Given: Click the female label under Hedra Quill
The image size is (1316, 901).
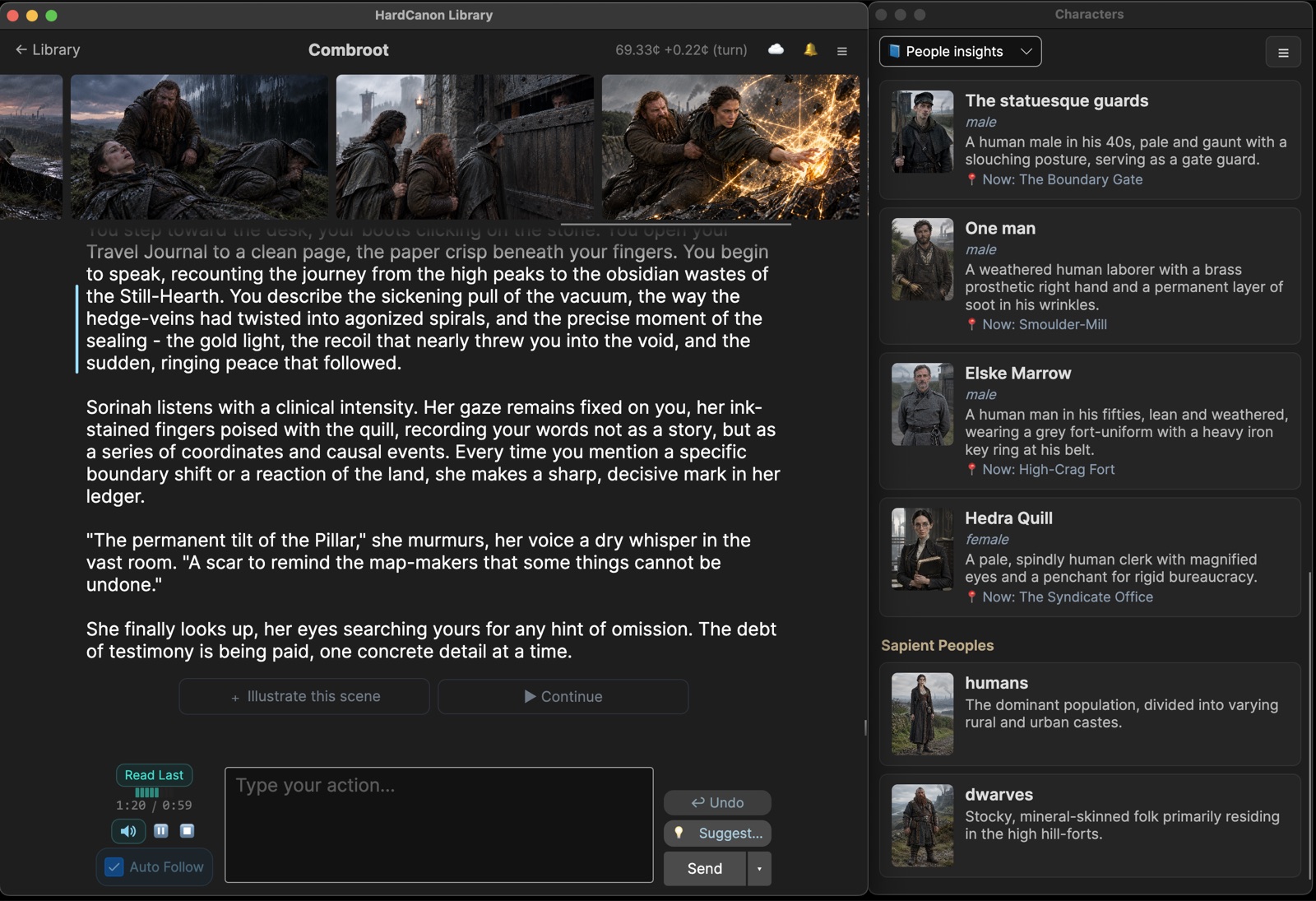Looking at the screenshot, I should [987, 539].
